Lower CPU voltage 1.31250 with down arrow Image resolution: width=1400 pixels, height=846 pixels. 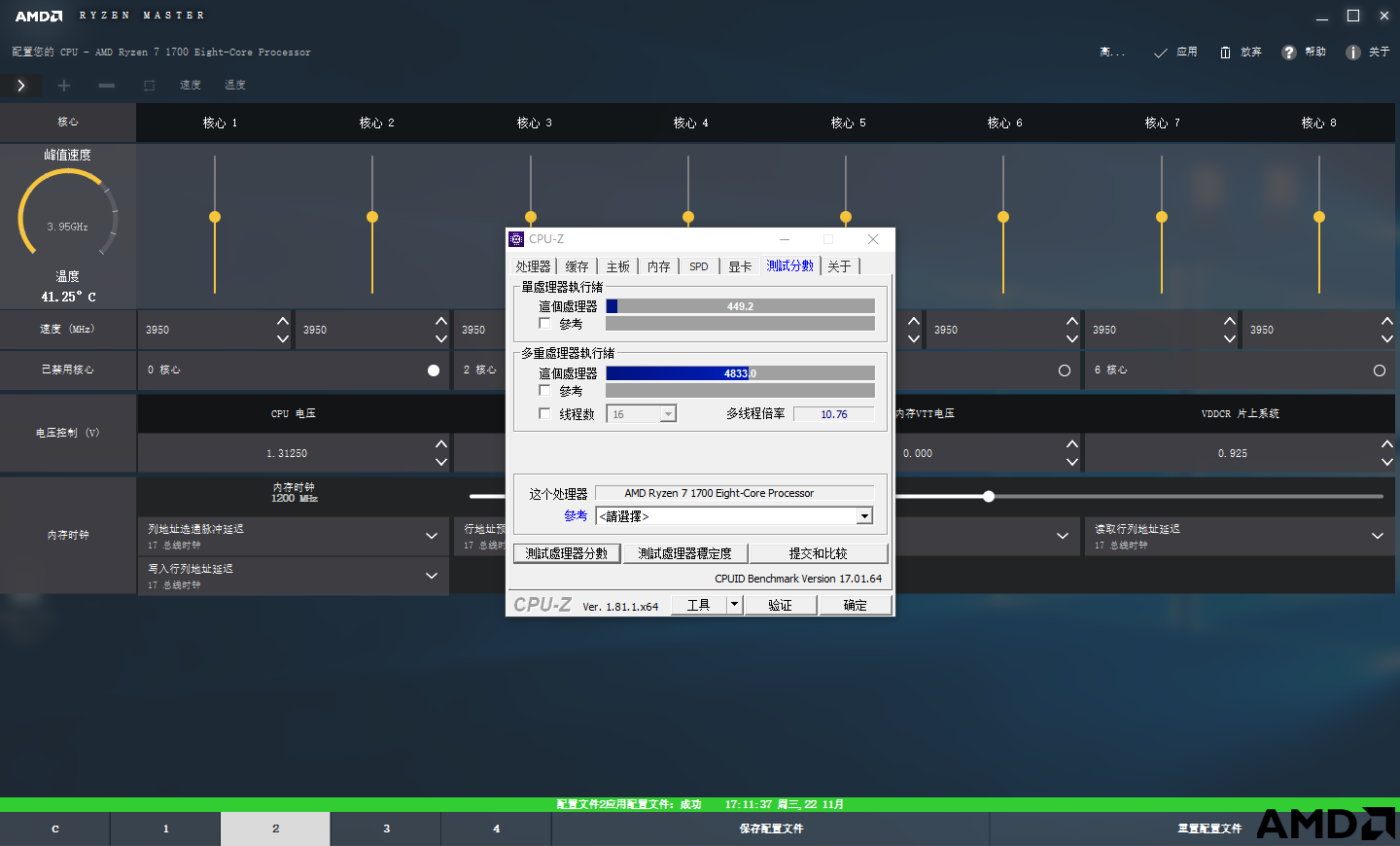[x=441, y=462]
